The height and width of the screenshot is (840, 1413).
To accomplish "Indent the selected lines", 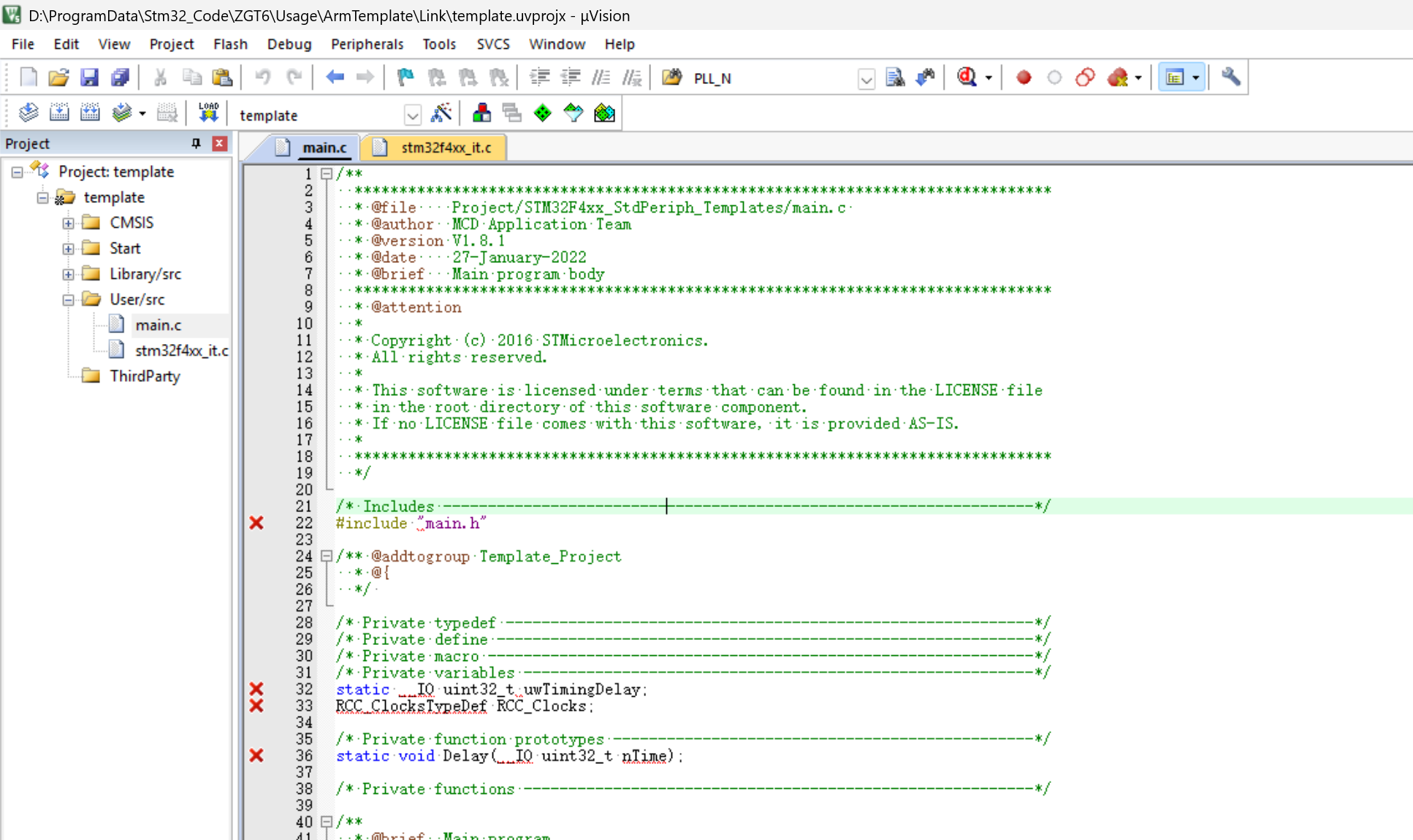I will (540, 77).
